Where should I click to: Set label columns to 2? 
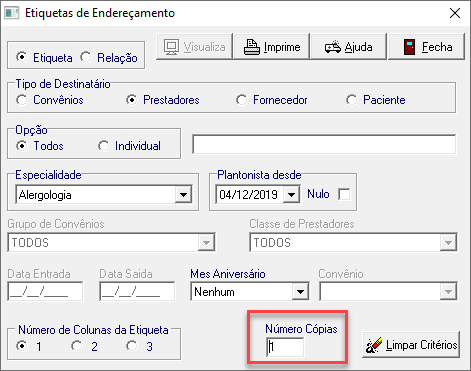(77, 346)
